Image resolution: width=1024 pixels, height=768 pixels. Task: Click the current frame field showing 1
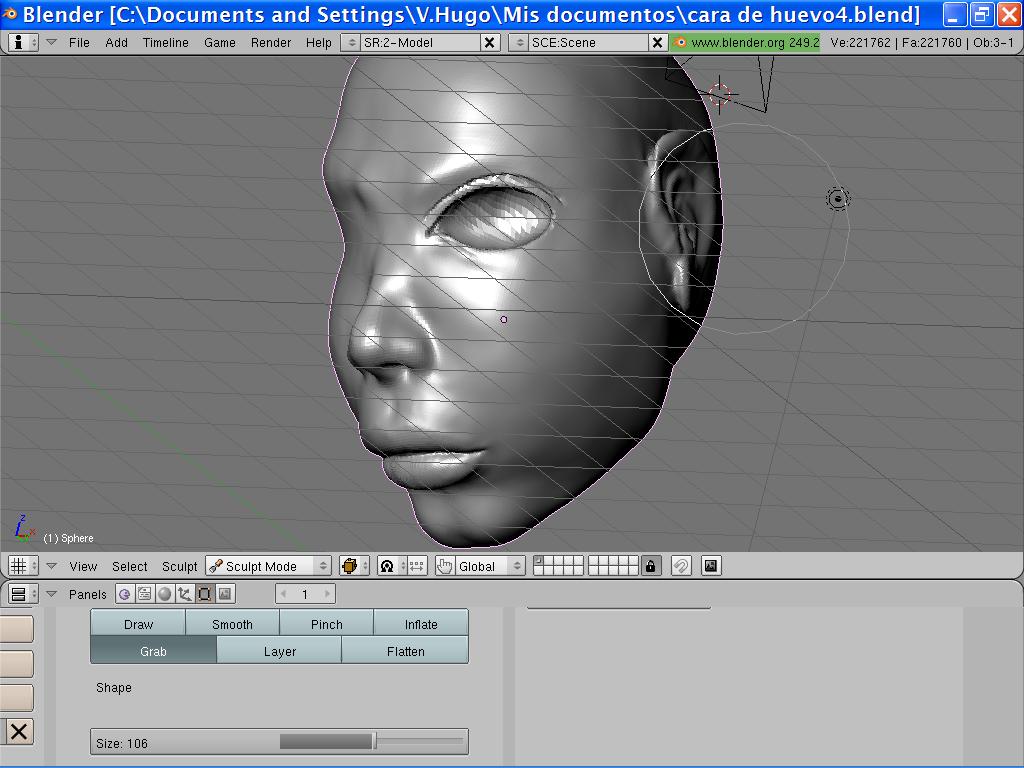tap(305, 594)
